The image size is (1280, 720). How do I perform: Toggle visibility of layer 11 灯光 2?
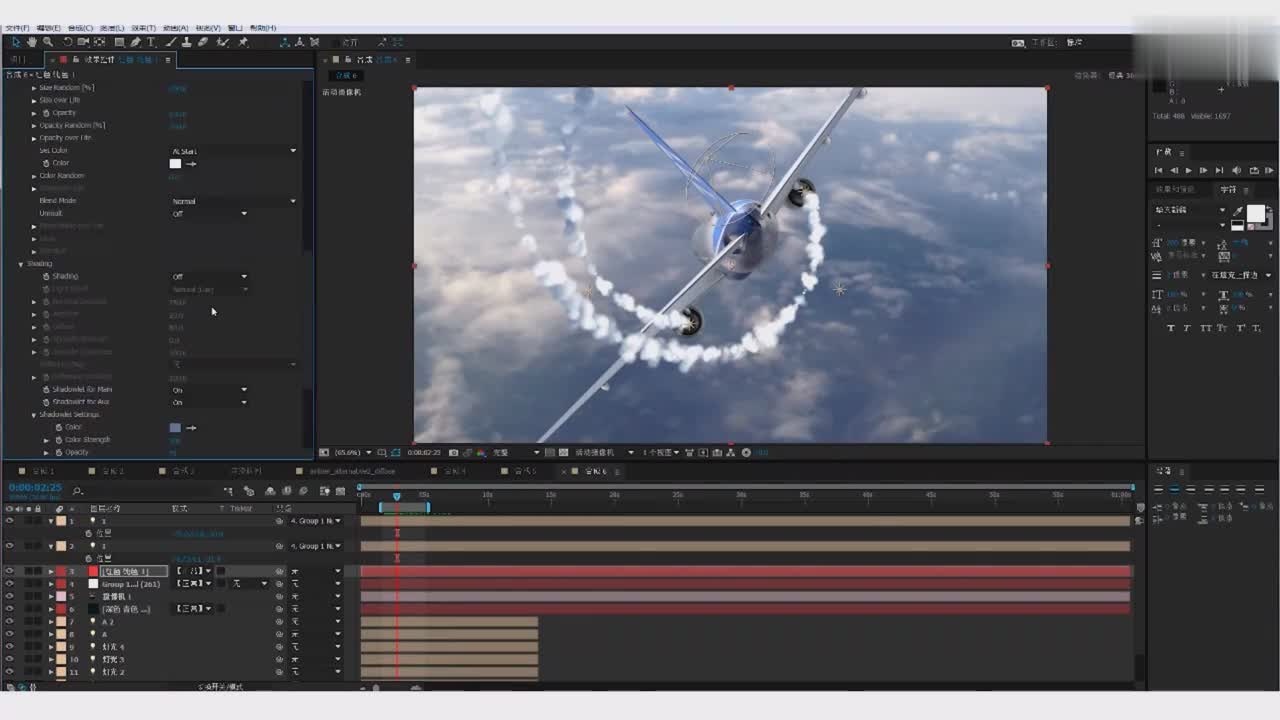pos(9,672)
